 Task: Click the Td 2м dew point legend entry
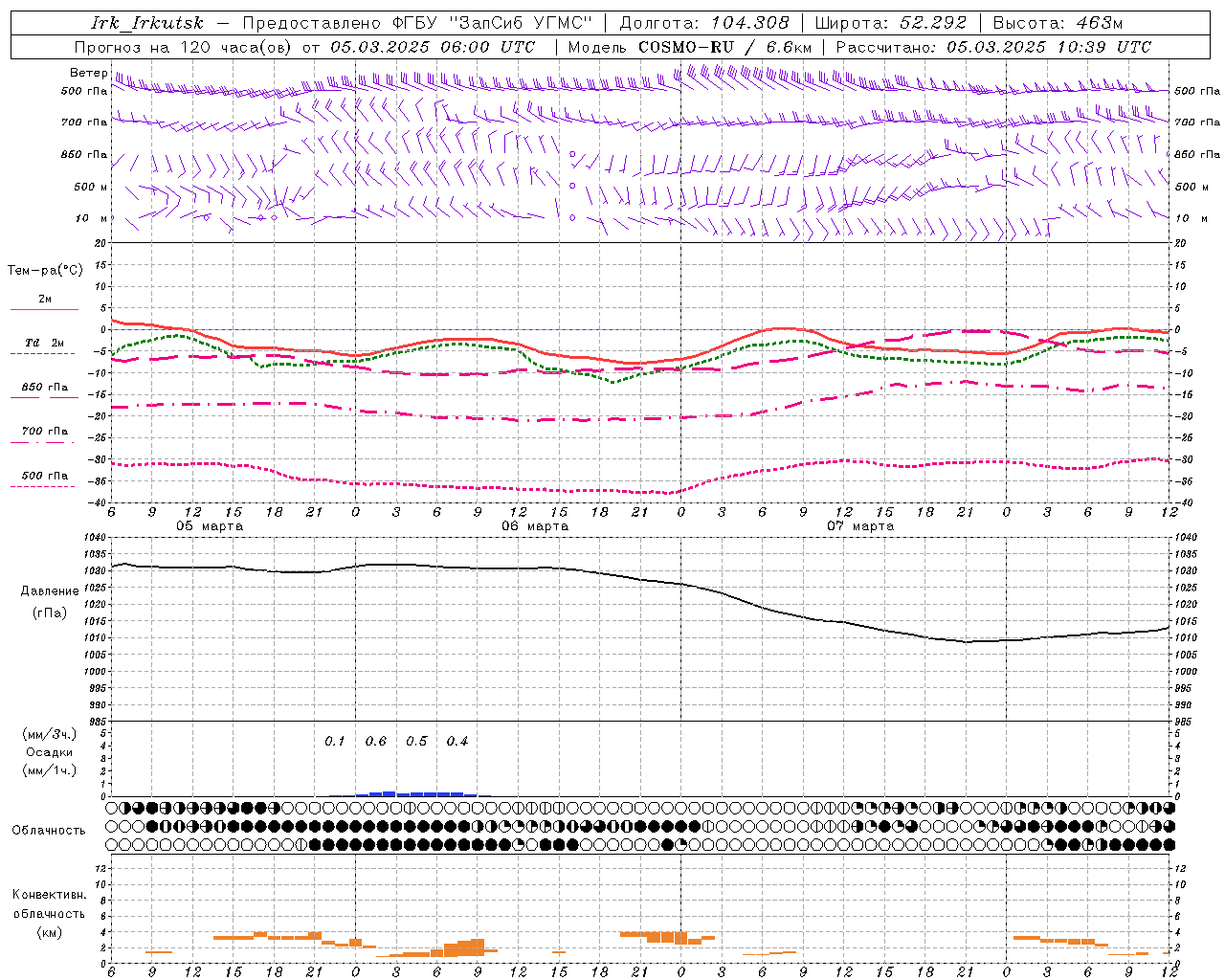coord(45,343)
